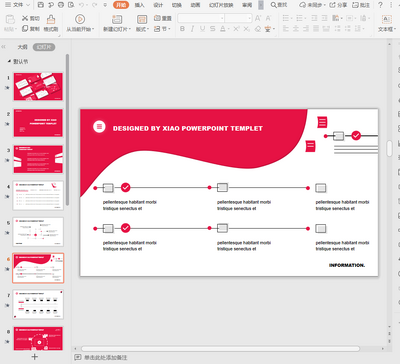Image resolution: width=400 pixels, height=364 pixels.
Task: Switch to the 插入 tab
Action: (x=139, y=5)
